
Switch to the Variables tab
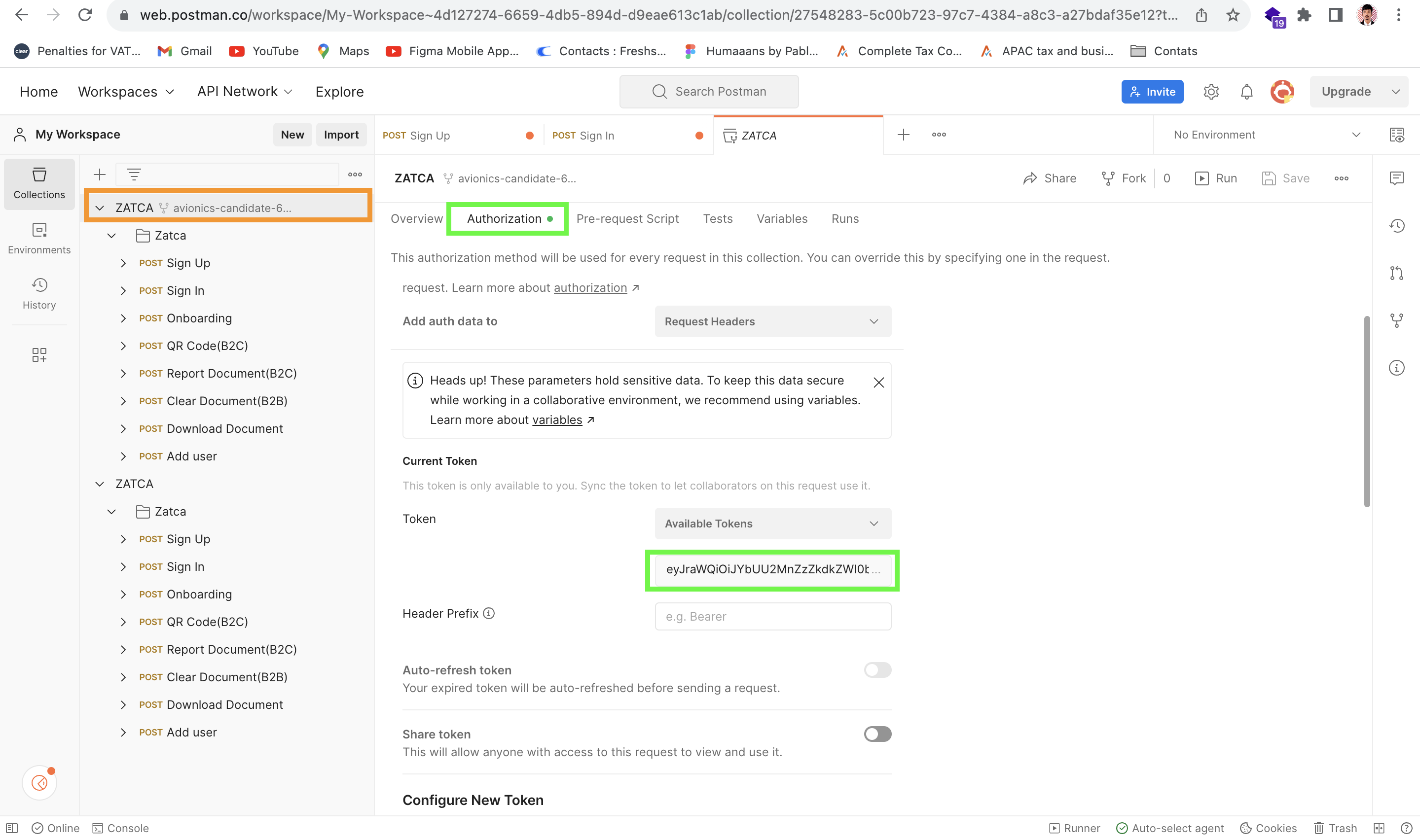(782, 218)
